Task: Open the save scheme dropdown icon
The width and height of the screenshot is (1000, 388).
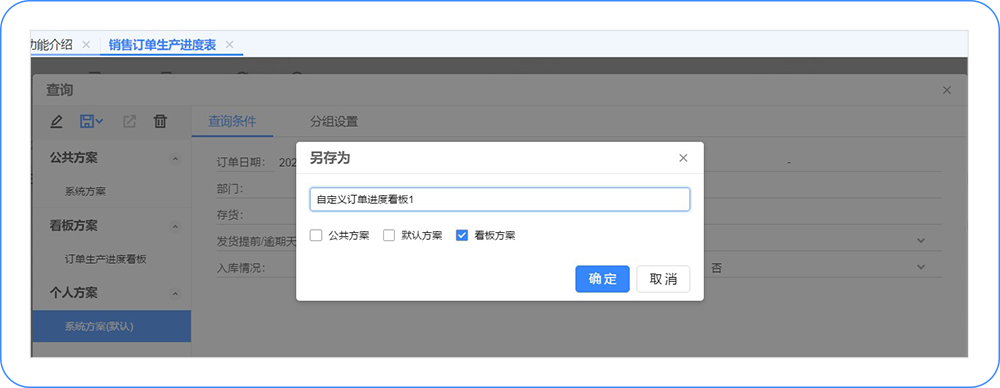Action: coord(92,121)
